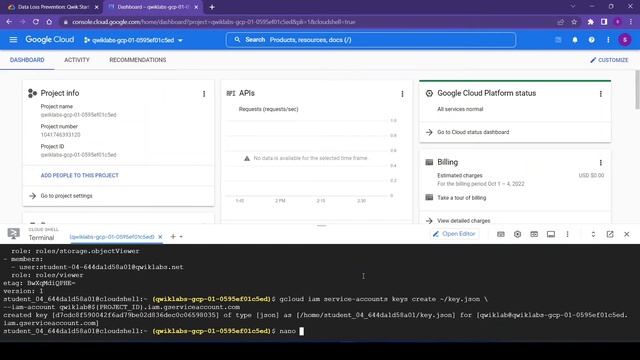
Task: Click the Cloud Shell terminal icon
Action: tap(13, 234)
